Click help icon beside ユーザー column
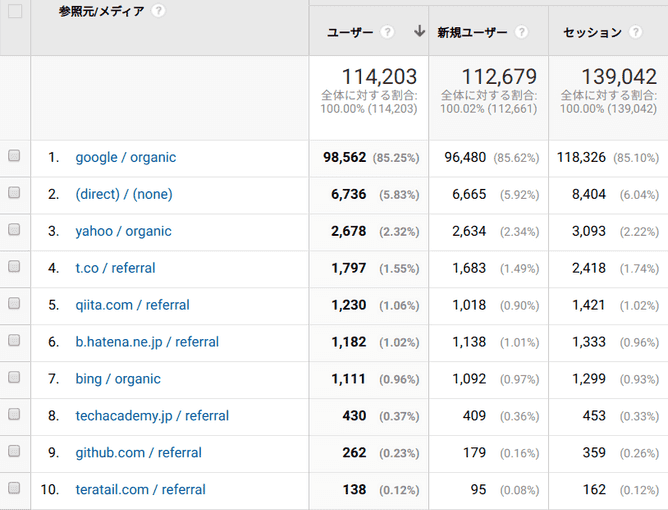Image resolution: width=668 pixels, height=510 pixels. [388, 32]
